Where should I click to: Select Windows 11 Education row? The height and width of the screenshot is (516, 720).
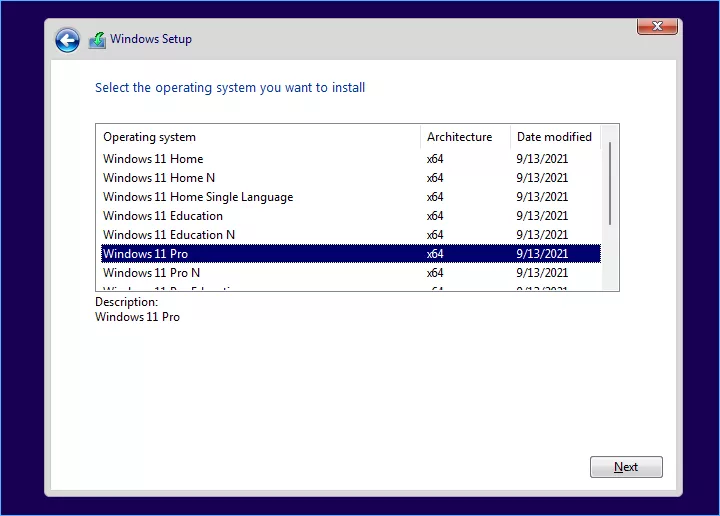tap(351, 216)
